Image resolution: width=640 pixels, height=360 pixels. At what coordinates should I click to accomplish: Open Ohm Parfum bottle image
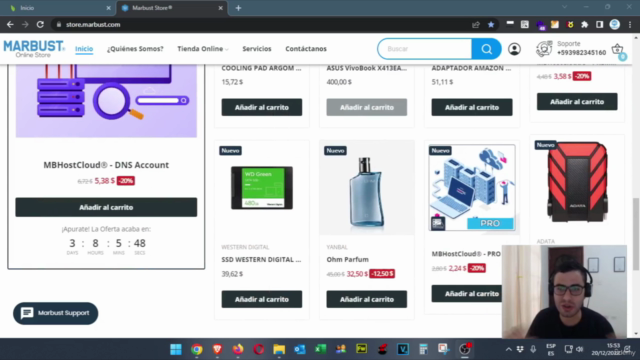(x=366, y=191)
